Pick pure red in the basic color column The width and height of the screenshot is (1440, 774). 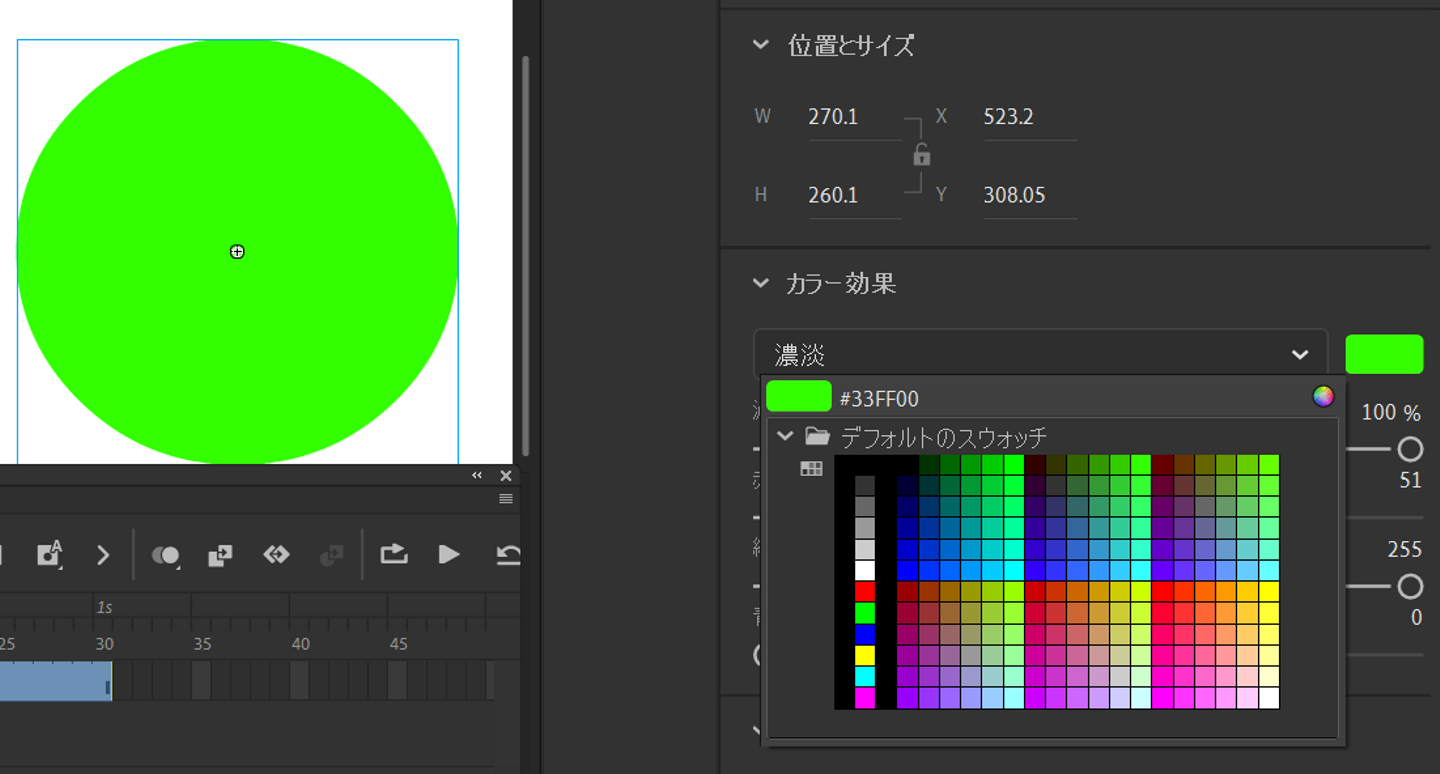click(x=865, y=591)
